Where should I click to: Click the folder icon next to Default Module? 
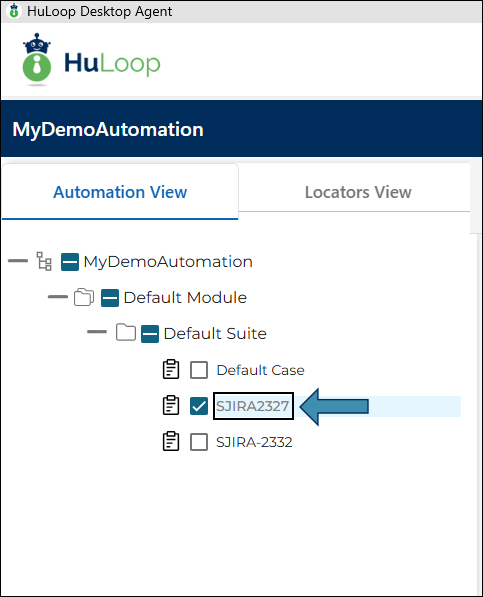pos(84,297)
